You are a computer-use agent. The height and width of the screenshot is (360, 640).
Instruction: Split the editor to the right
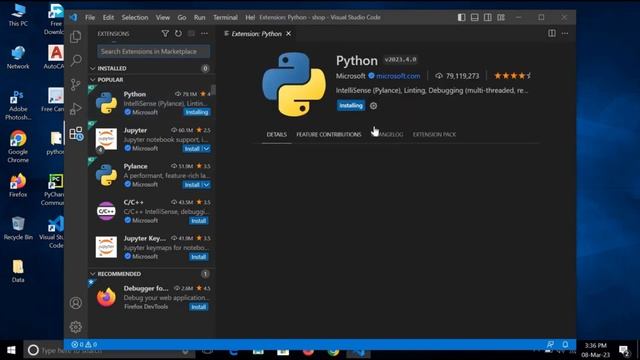click(x=552, y=33)
